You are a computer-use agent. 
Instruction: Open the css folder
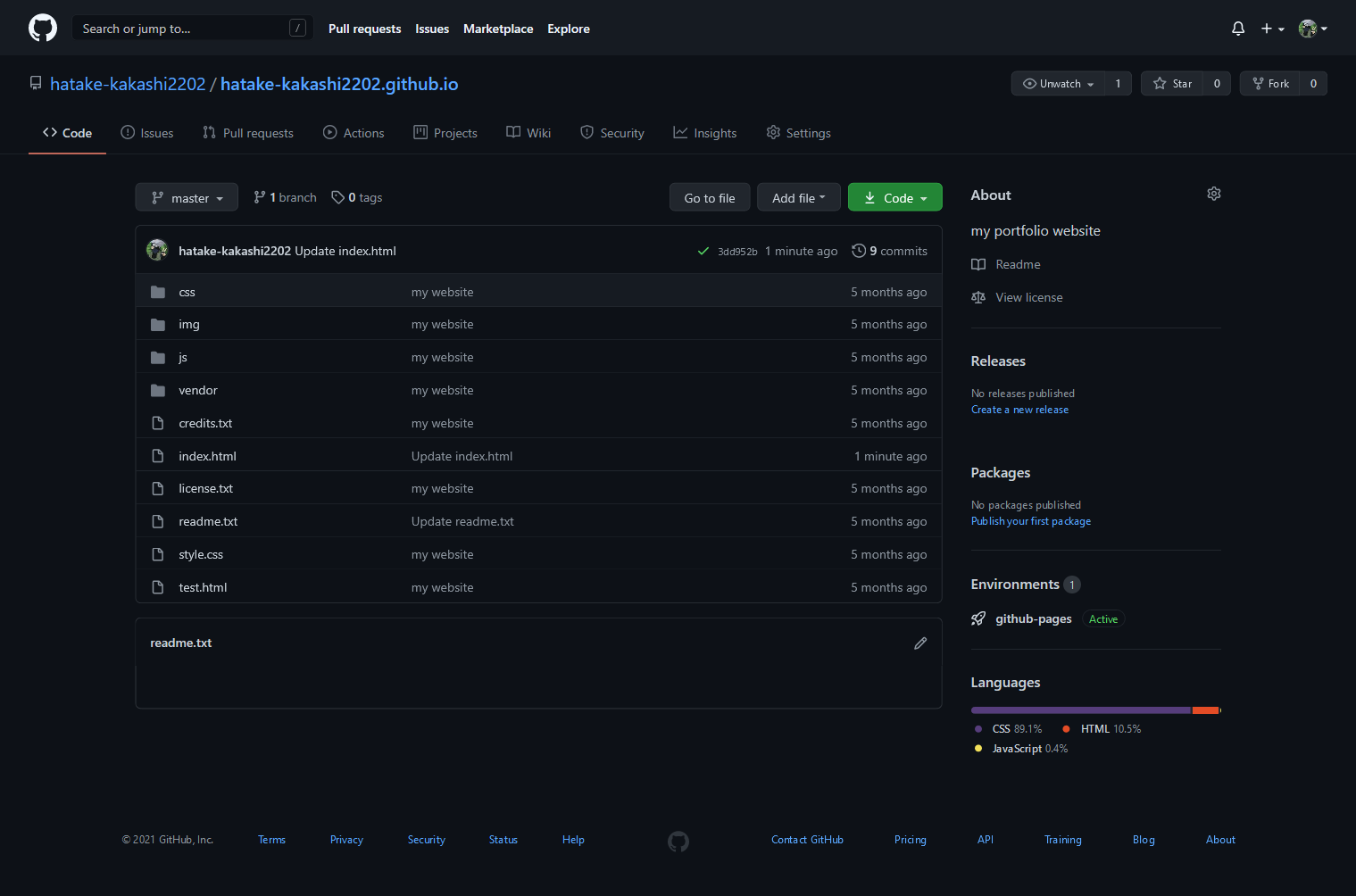pos(187,292)
